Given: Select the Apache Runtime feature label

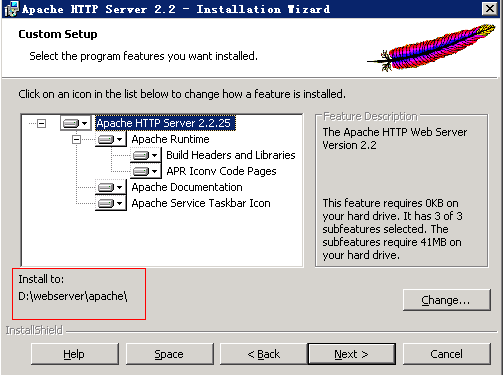Looking at the screenshot, I should pos(170,139).
